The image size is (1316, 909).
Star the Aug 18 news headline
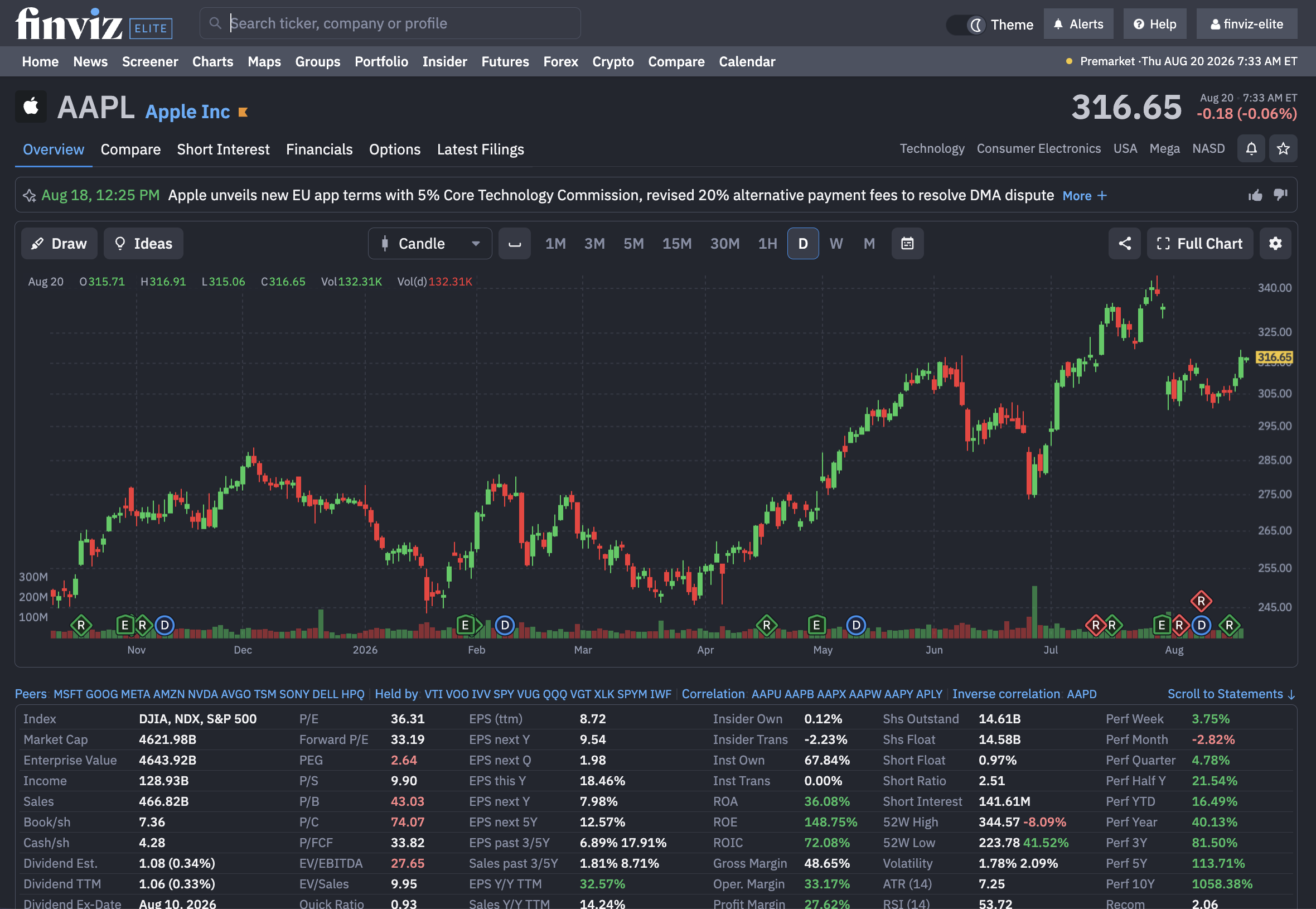(29, 196)
